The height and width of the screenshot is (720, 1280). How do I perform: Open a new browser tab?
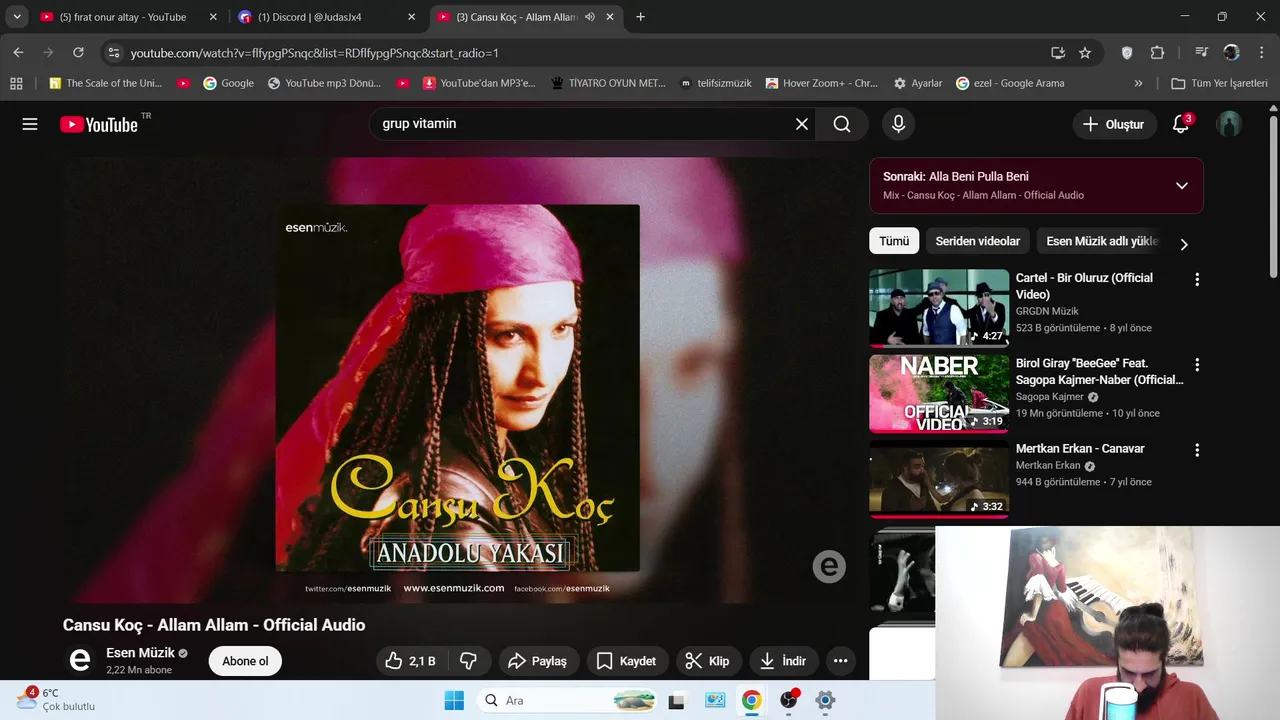click(x=640, y=17)
